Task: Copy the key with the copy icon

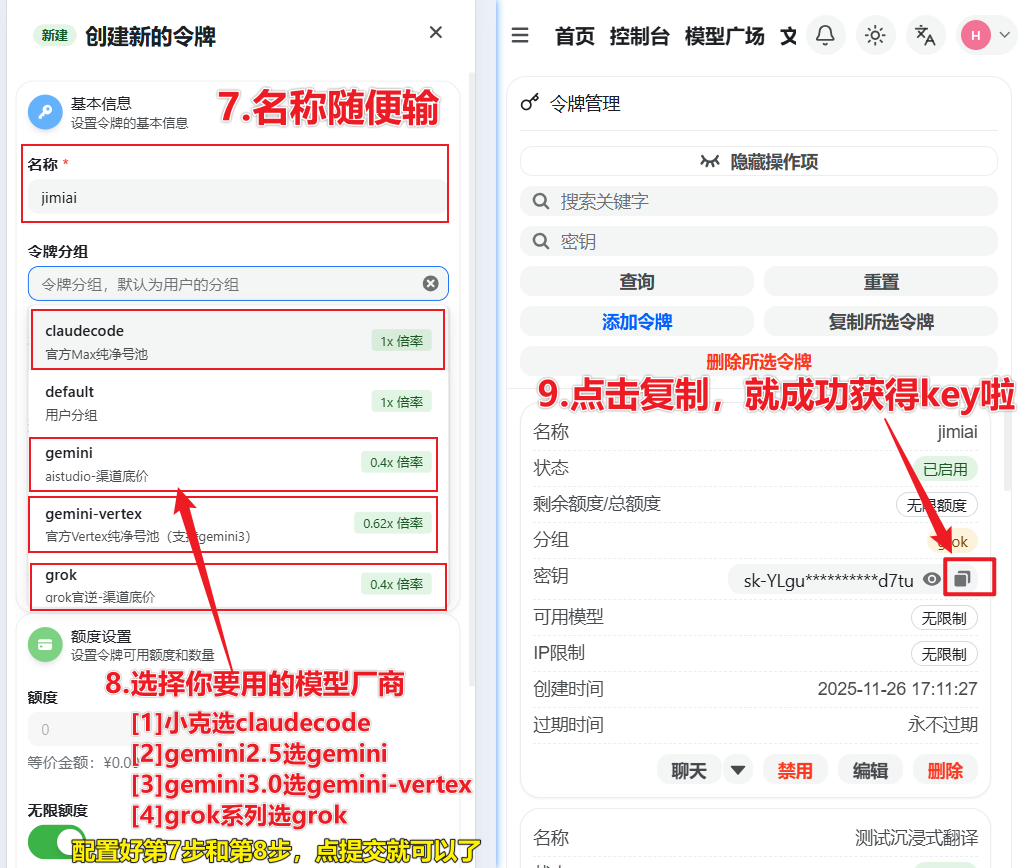Action: click(962, 579)
